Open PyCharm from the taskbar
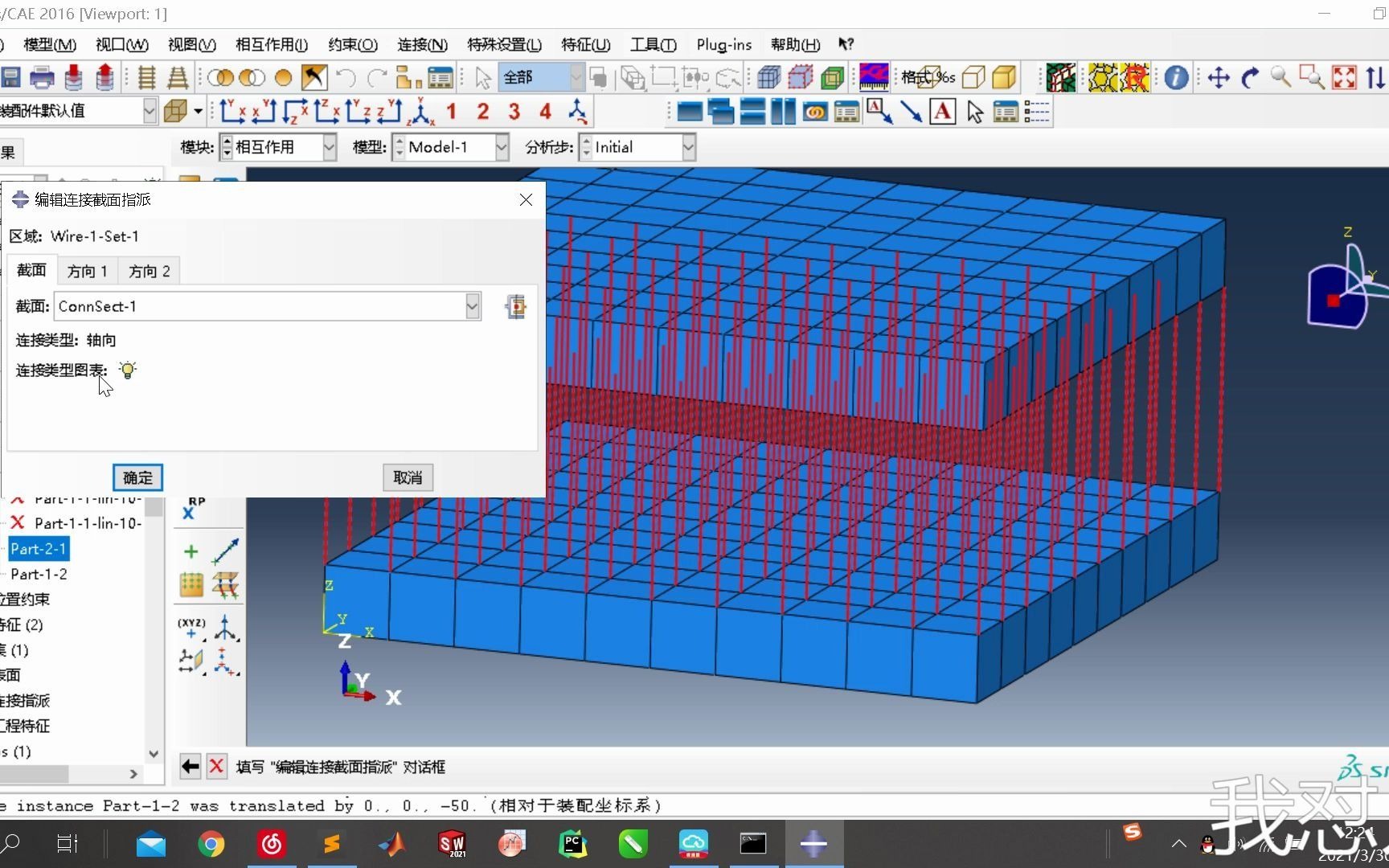 click(x=572, y=844)
